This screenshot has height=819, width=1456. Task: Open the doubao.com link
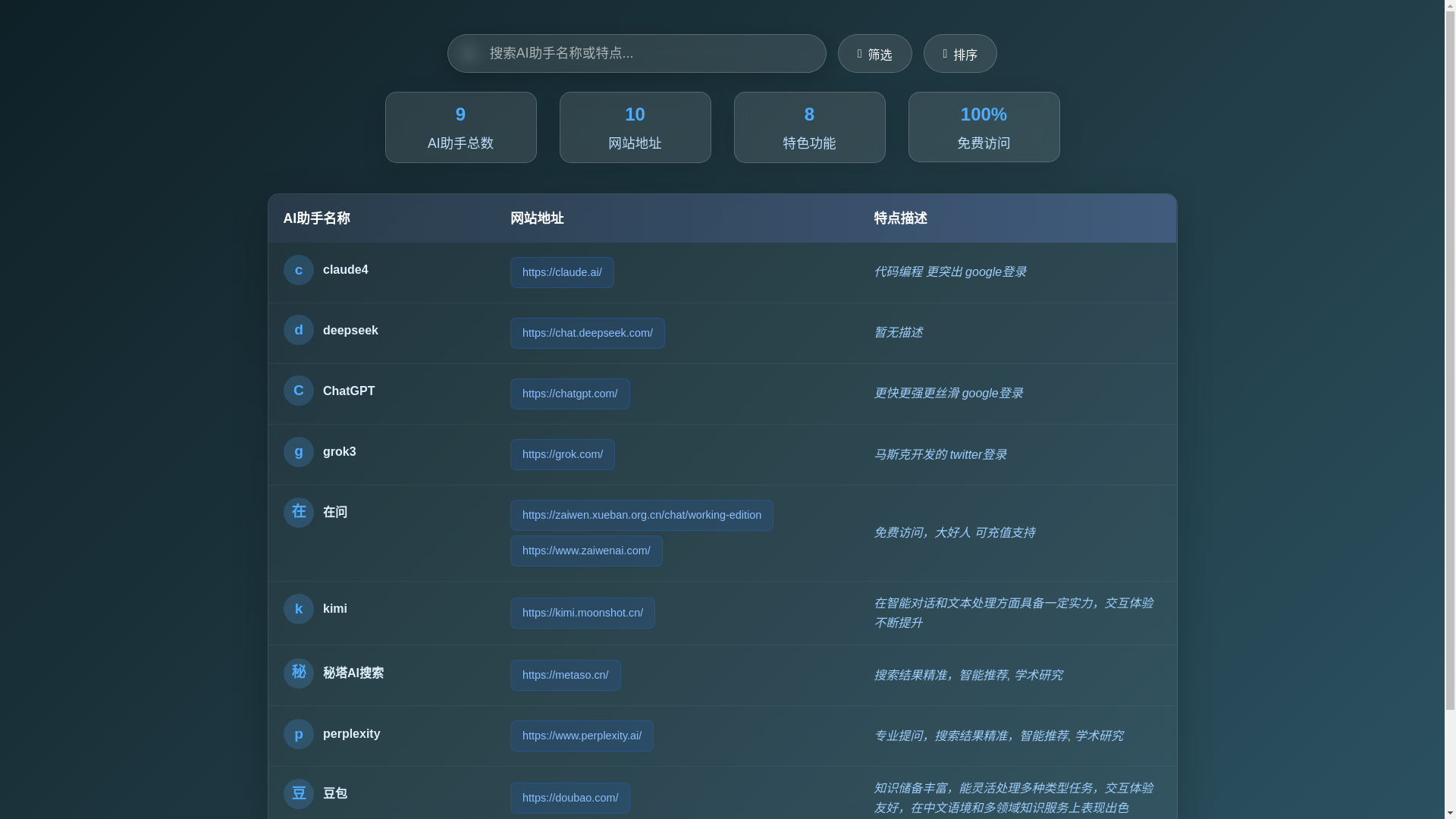coord(570,798)
